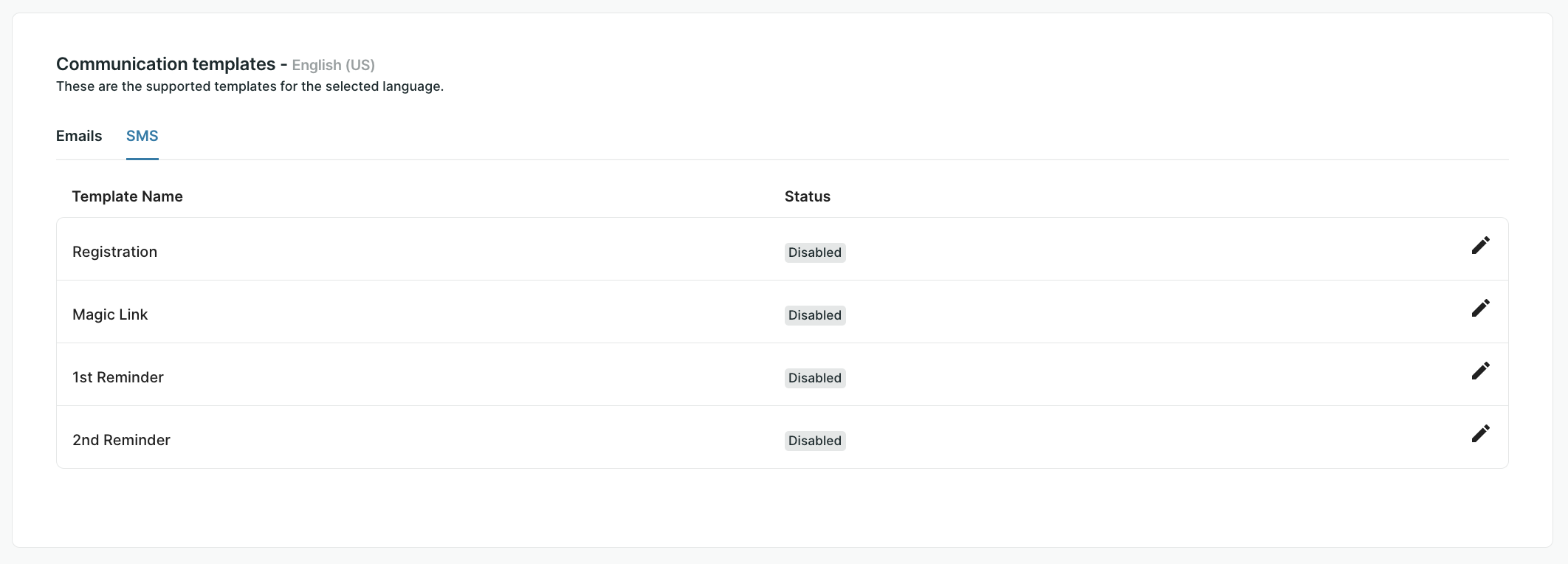Open the editor icon for Magic Link

point(1481,308)
